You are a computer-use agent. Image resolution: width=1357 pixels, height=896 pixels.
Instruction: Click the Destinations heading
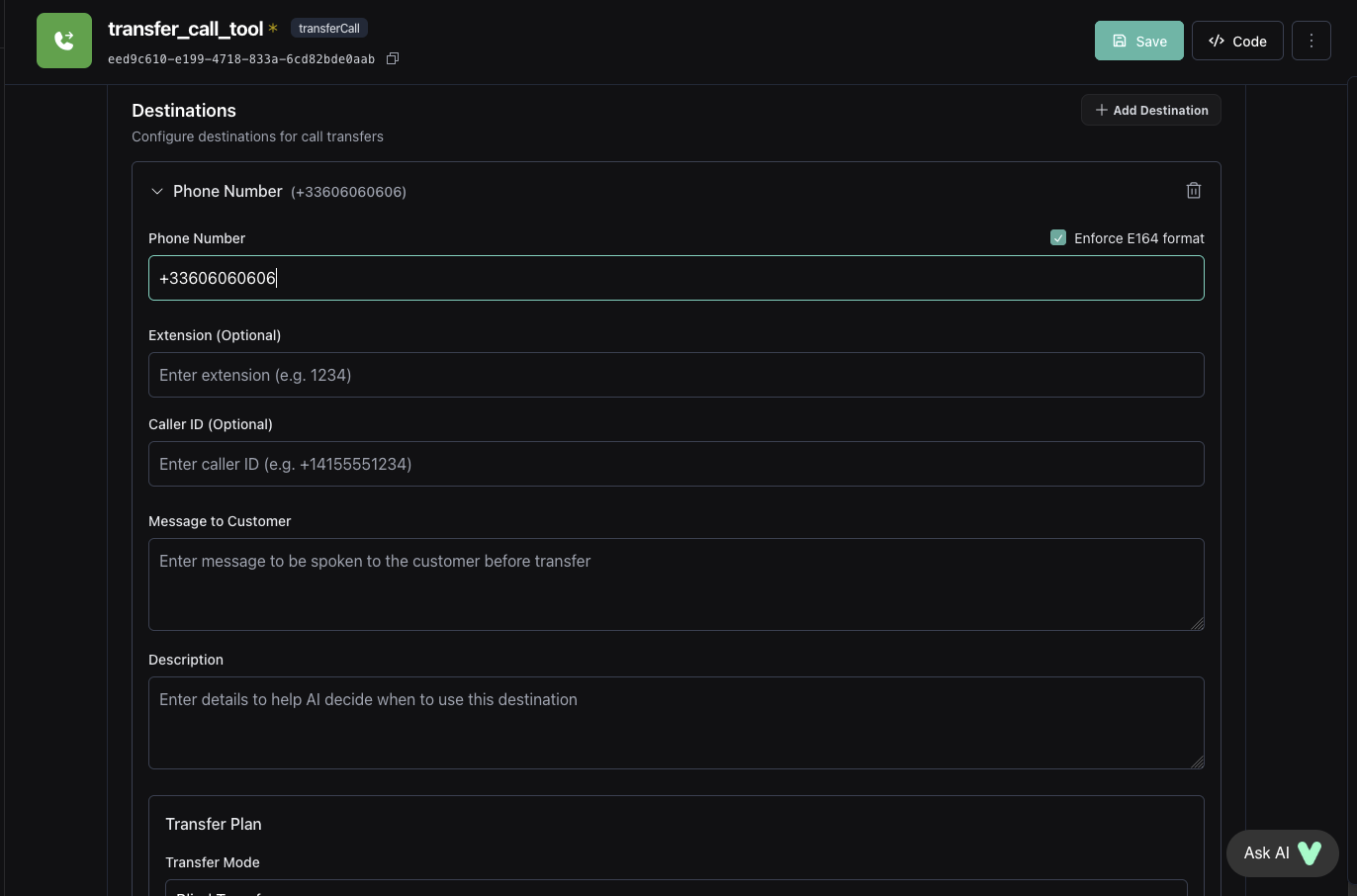pos(184,111)
